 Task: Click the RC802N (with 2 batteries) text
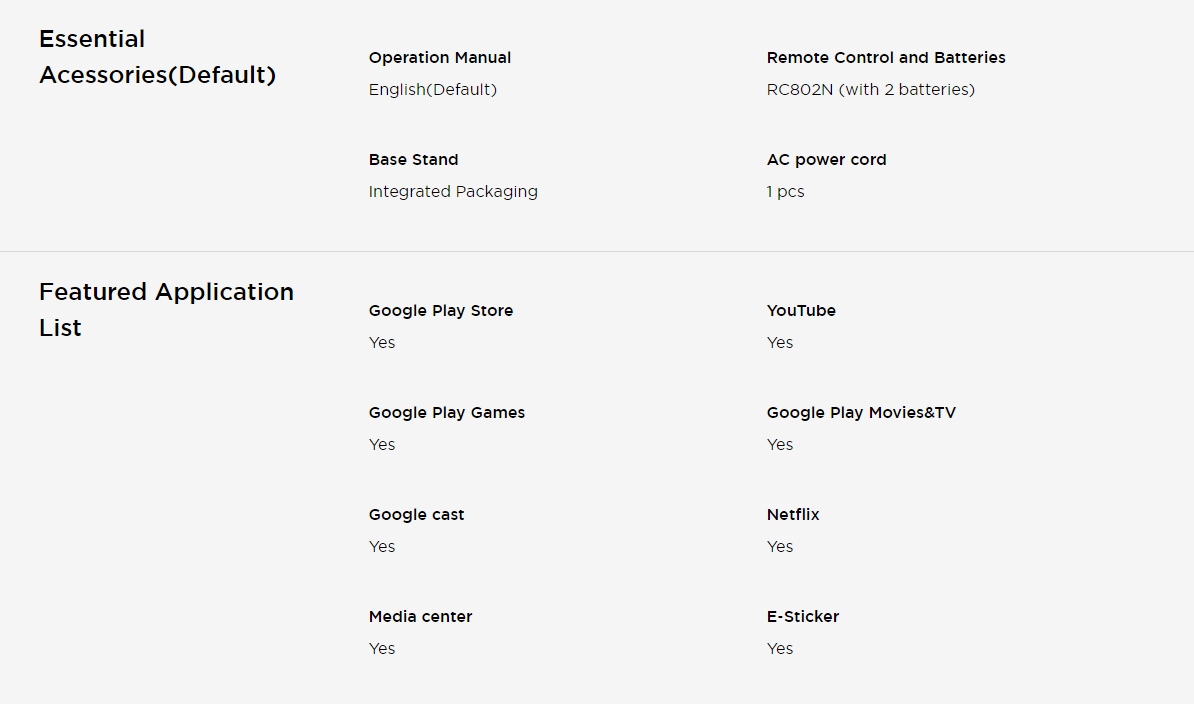(870, 90)
